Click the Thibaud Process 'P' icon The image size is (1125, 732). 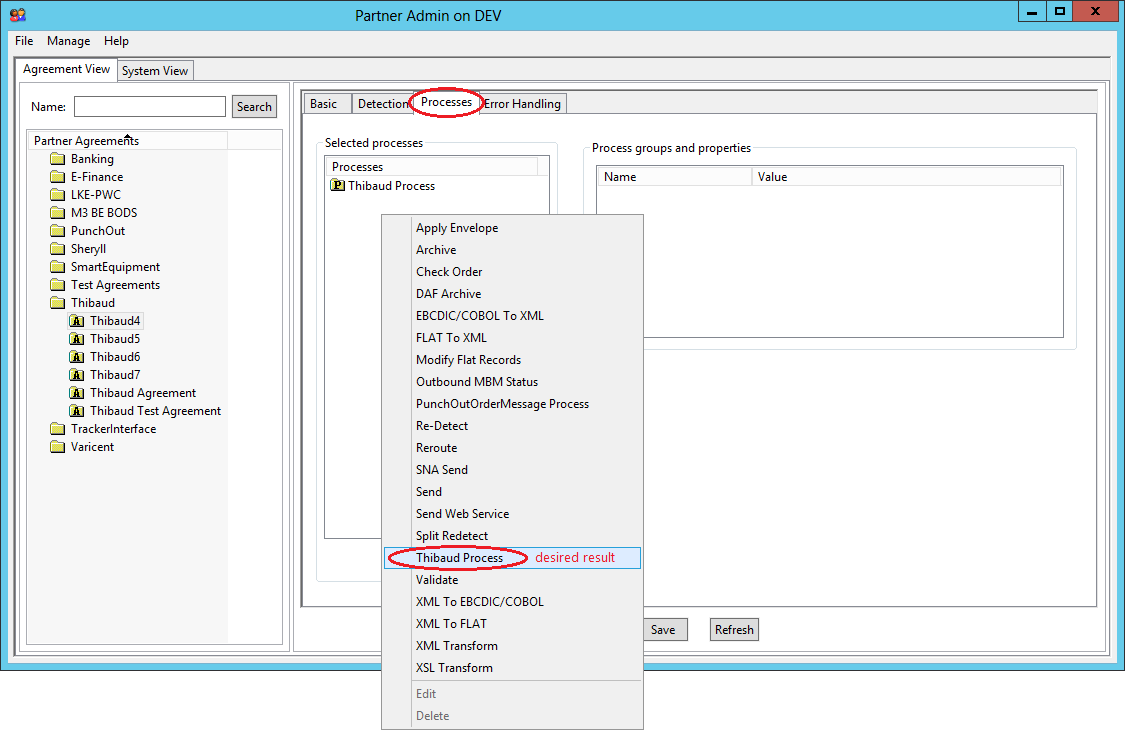pos(337,186)
